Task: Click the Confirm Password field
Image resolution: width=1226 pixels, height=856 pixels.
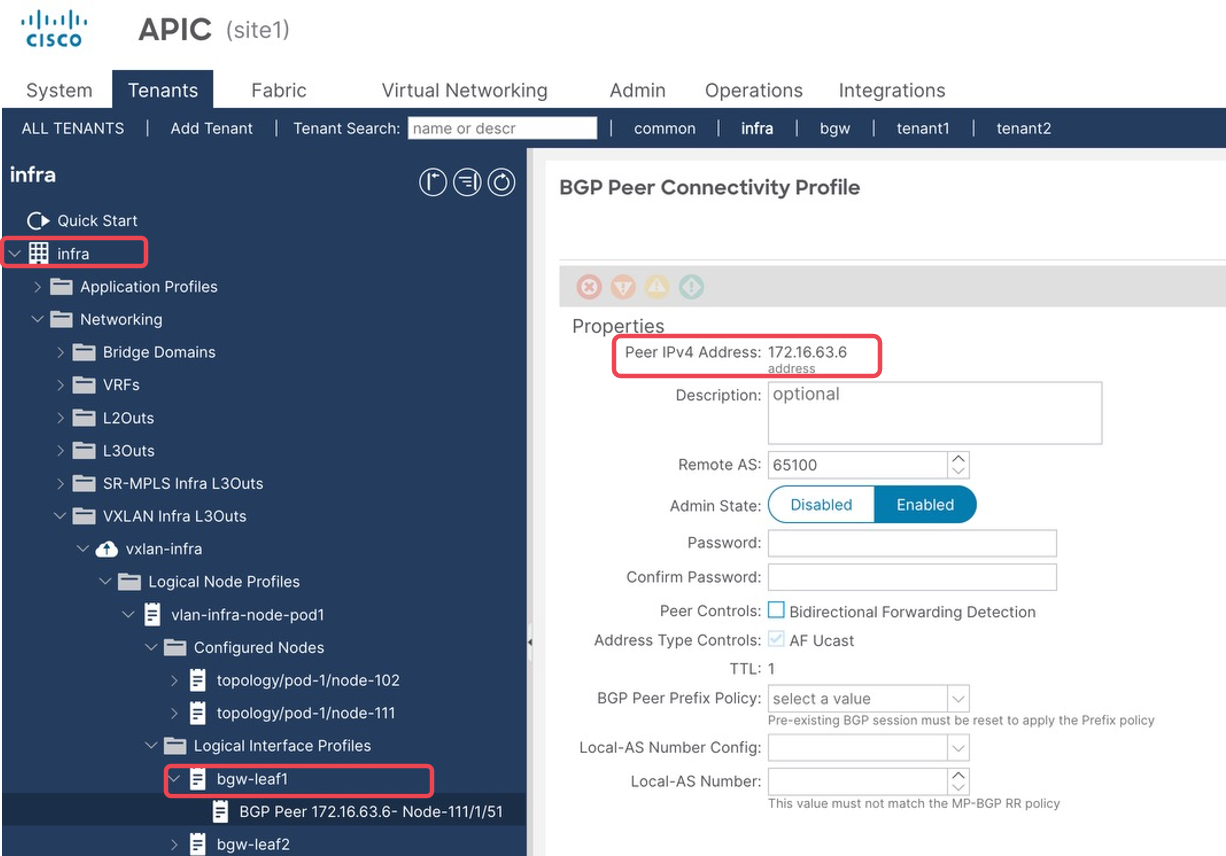Action: (912, 577)
